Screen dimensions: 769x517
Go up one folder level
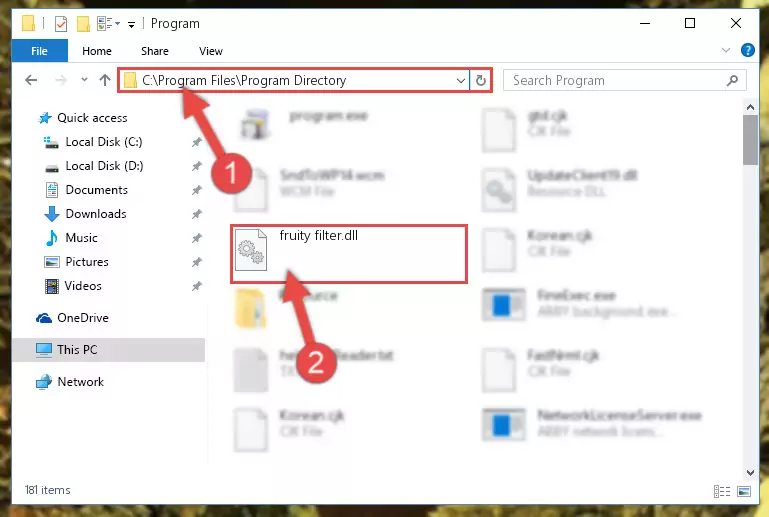(x=104, y=80)
